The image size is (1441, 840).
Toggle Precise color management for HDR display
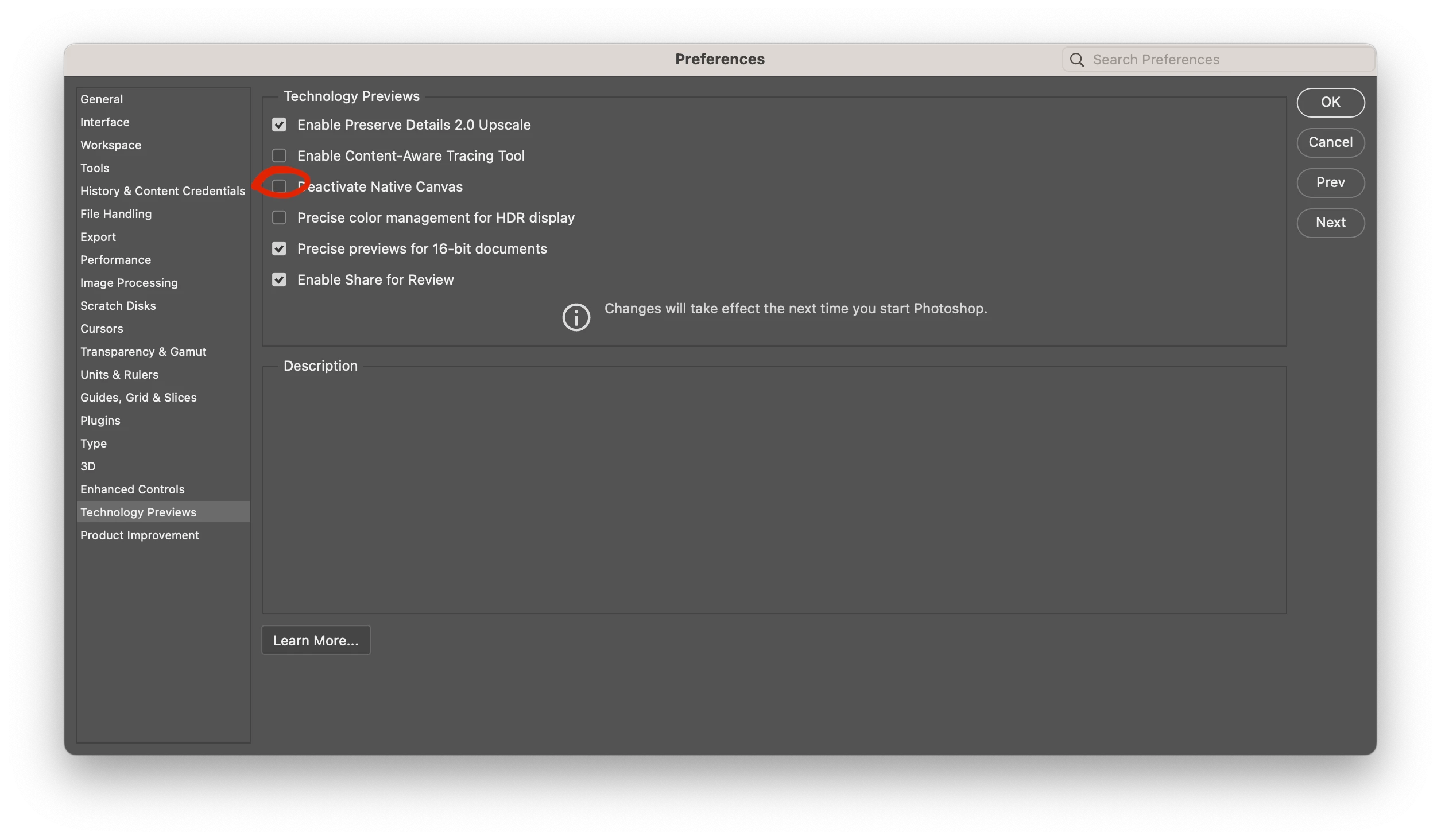click(x=279, y=217)
